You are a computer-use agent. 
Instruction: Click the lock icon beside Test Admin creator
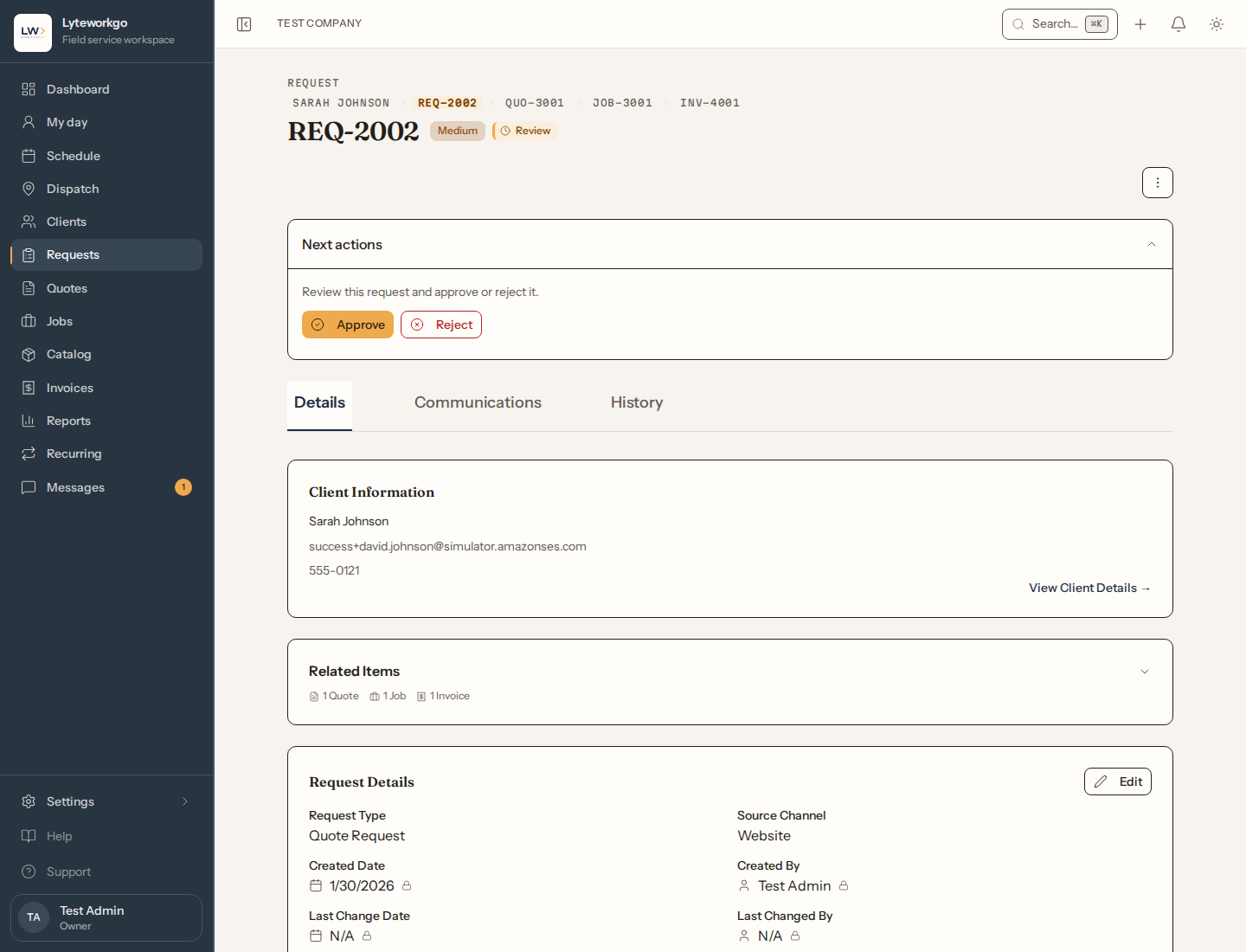click(x=844, y=885)
